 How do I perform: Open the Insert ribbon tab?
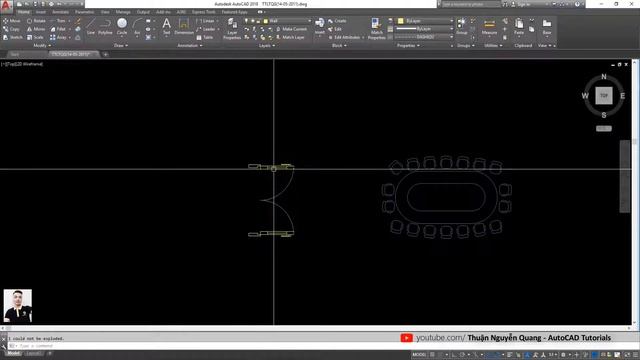[41, 12]
